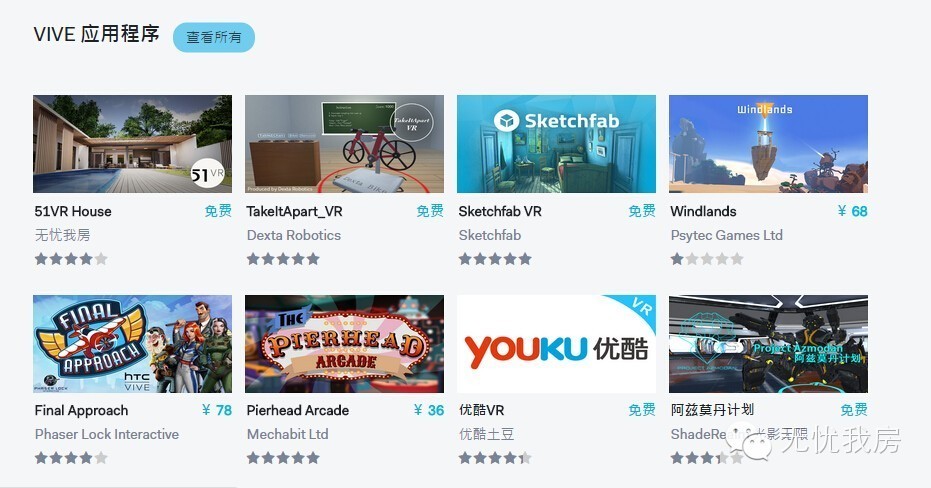931x488 pixels.
Task: Open the Project Azmodan robot thumbnail
Action: click(x=768, y=344)
